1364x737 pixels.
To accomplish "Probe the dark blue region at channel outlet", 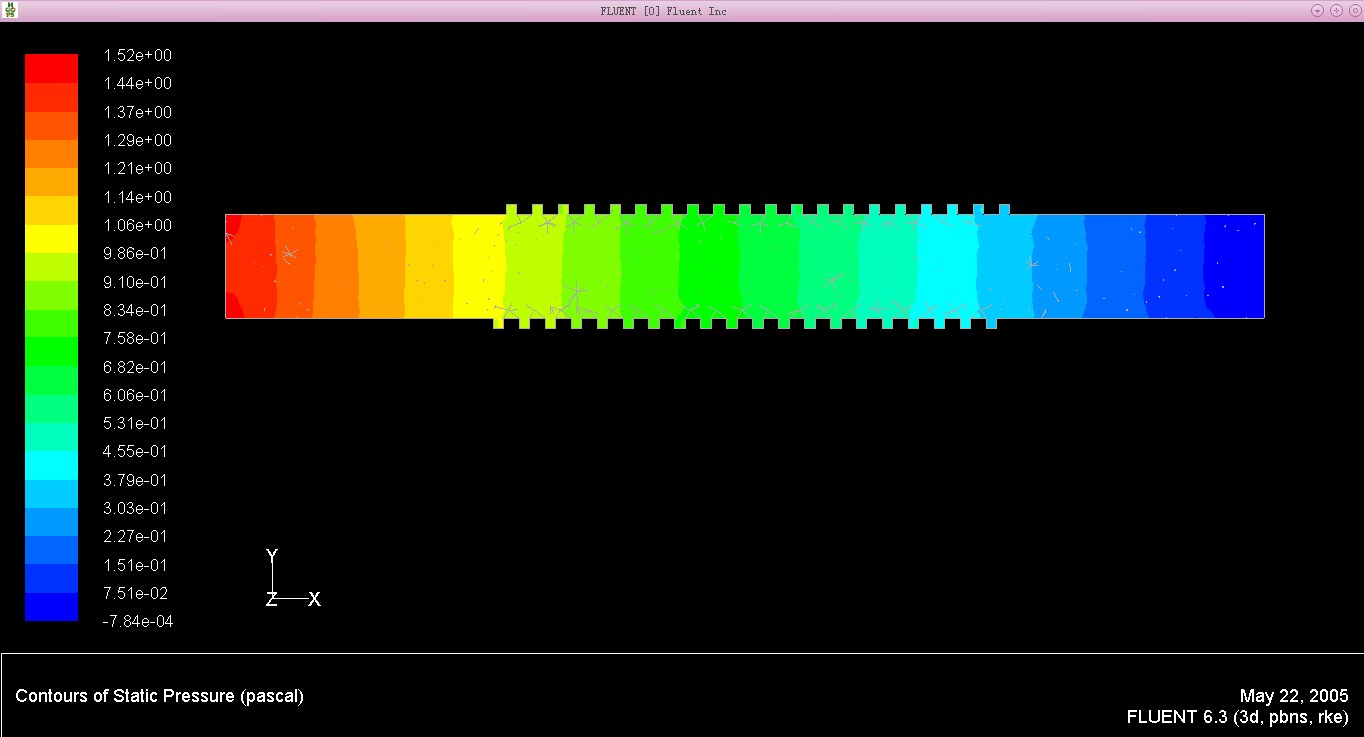I will (1235, 266).
